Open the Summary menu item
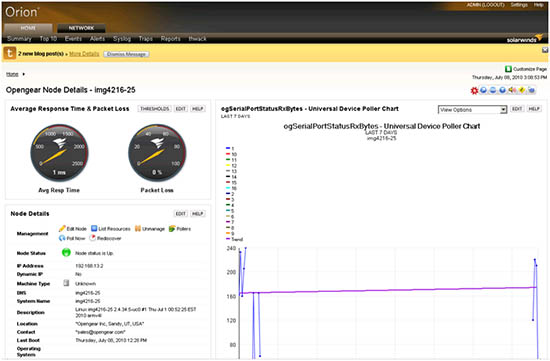The height and width of the screenshot is (361, 550). click(19, 39)
